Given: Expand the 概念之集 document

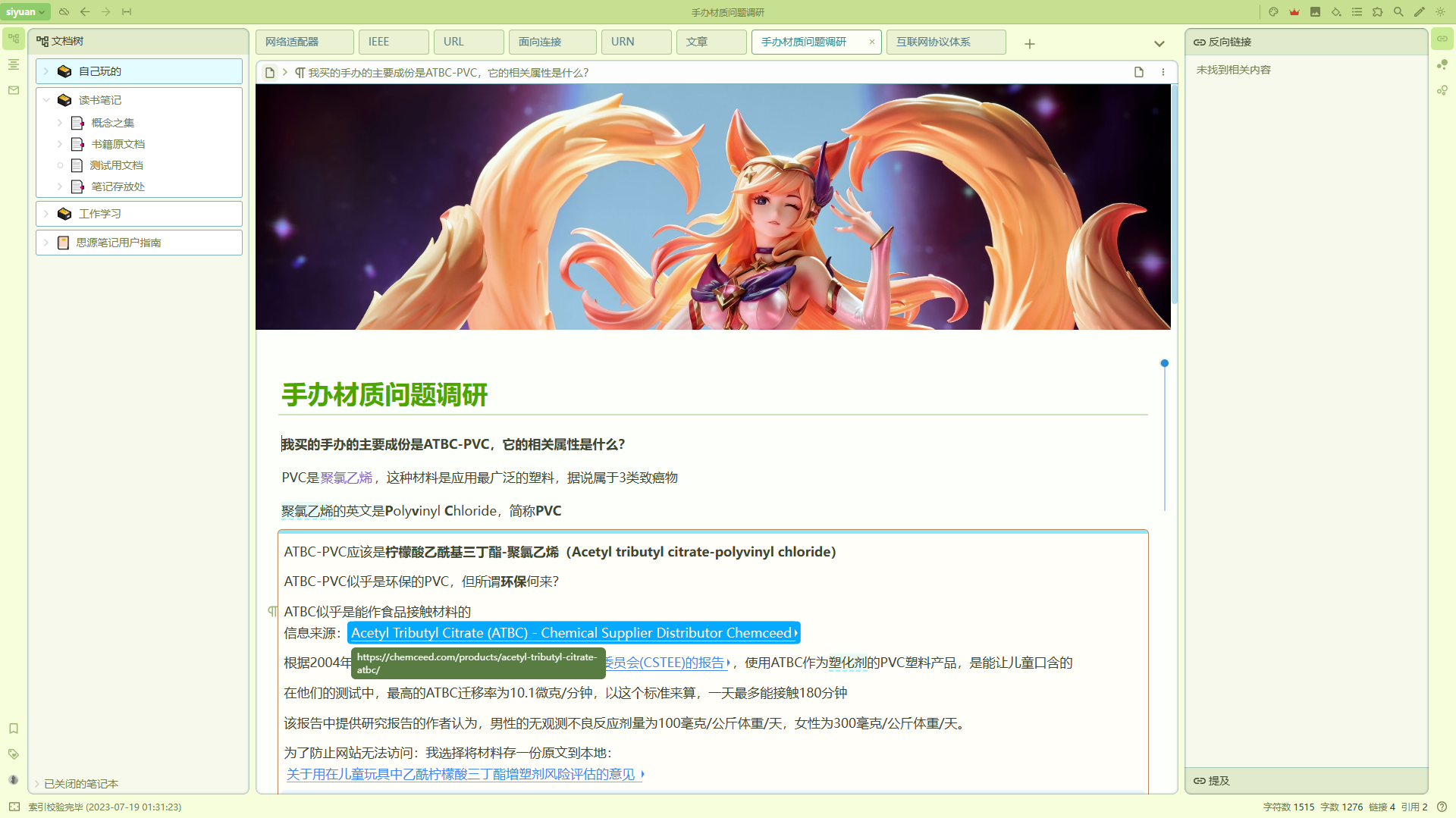Looking at the screenshot, I should click(60, 123).
